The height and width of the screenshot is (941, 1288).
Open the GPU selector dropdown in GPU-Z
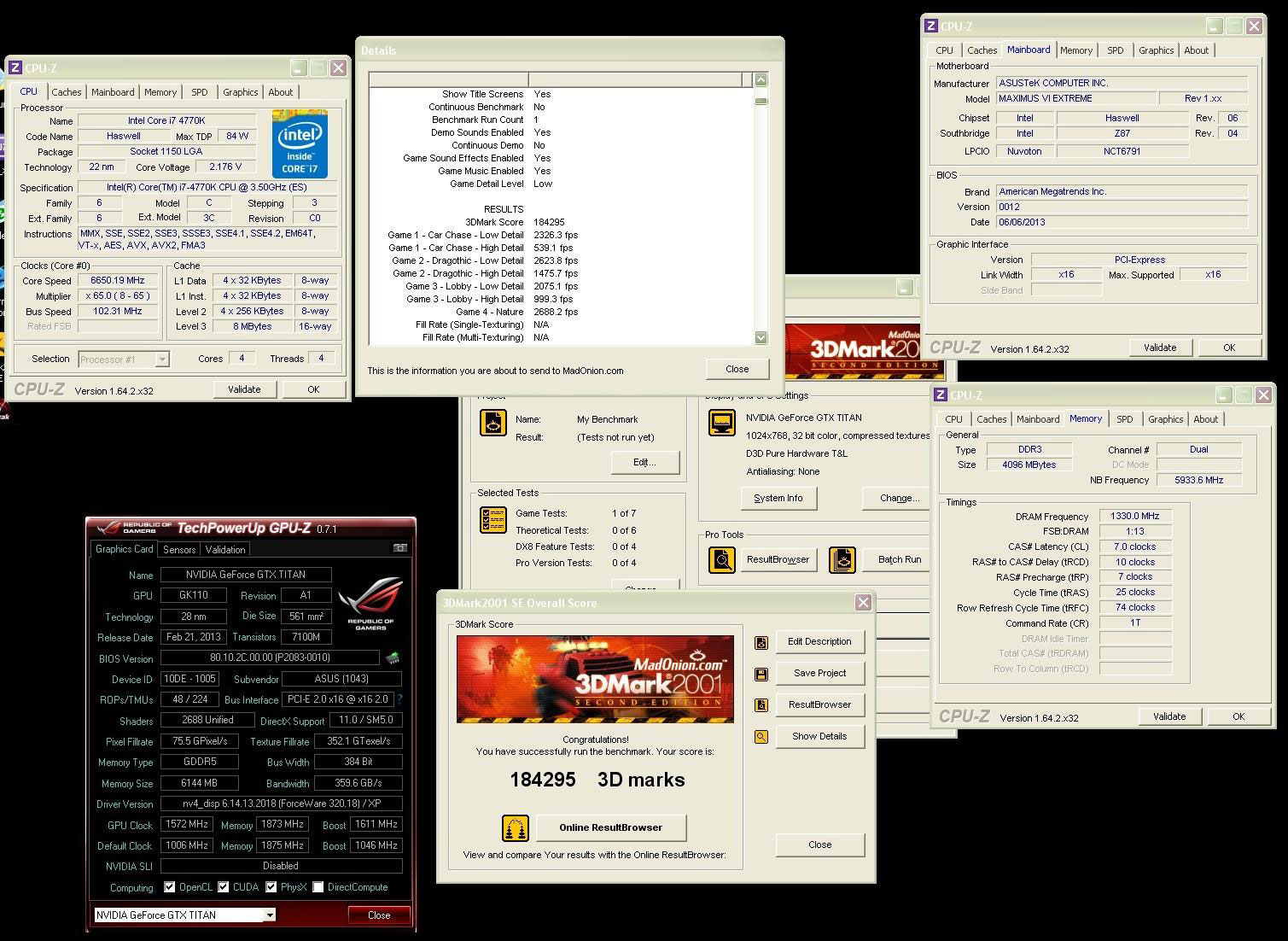270,915
